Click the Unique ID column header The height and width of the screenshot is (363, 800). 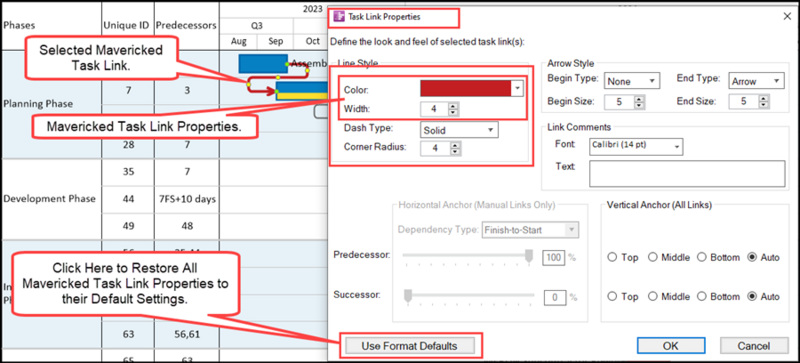127,26
